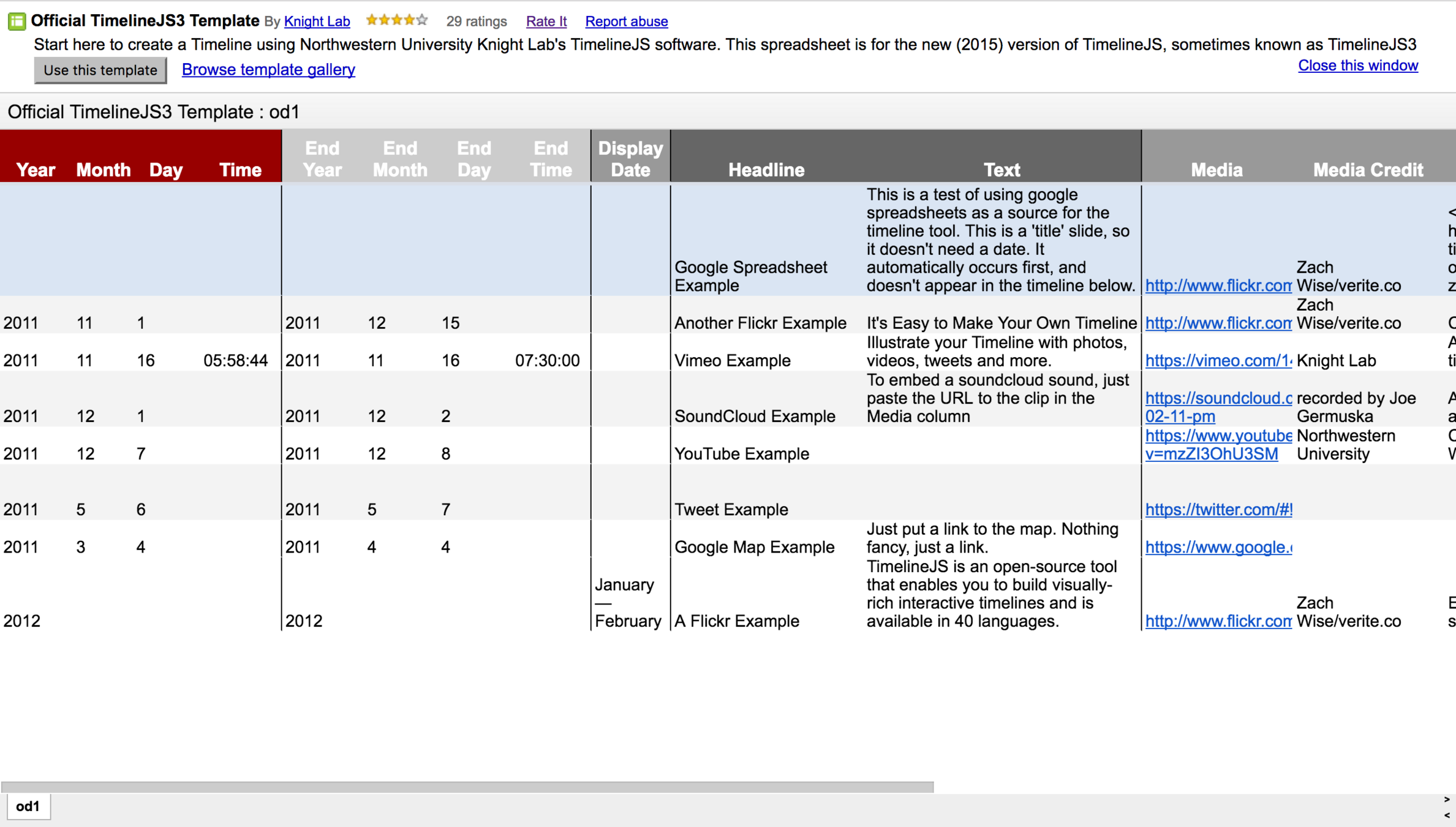Screen dimensions: 1456x827
Task: Select the Vimeo Example headline cell
Action: pyautogui.click(x=732, y=361)
